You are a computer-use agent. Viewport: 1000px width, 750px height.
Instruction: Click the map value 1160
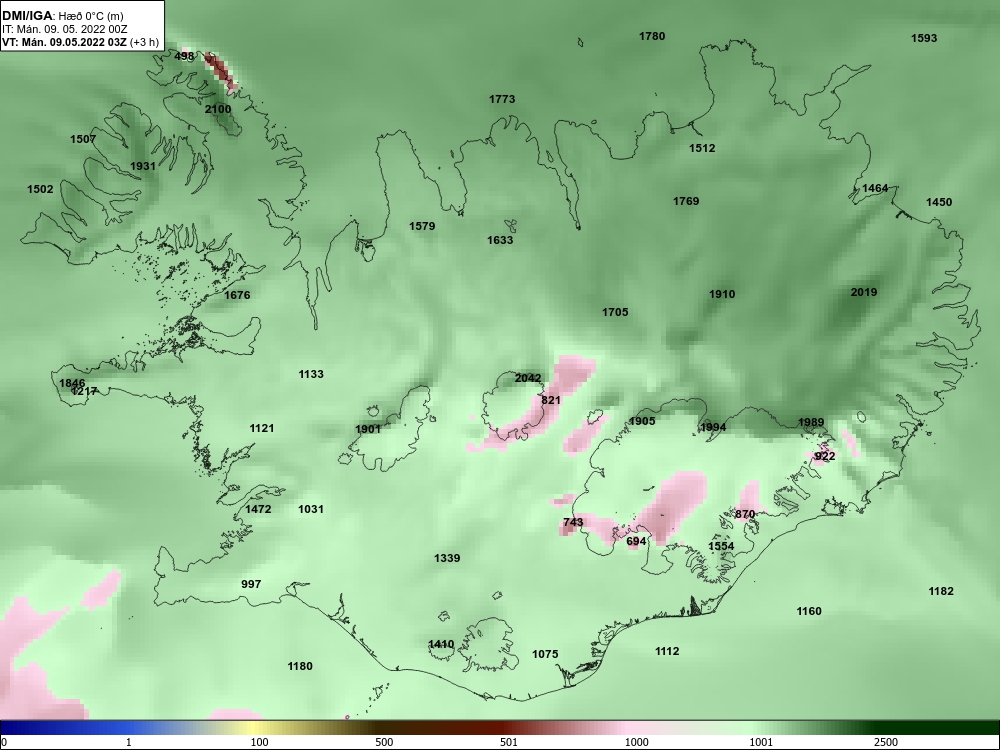pyautogui.click(x=809, y=611)
